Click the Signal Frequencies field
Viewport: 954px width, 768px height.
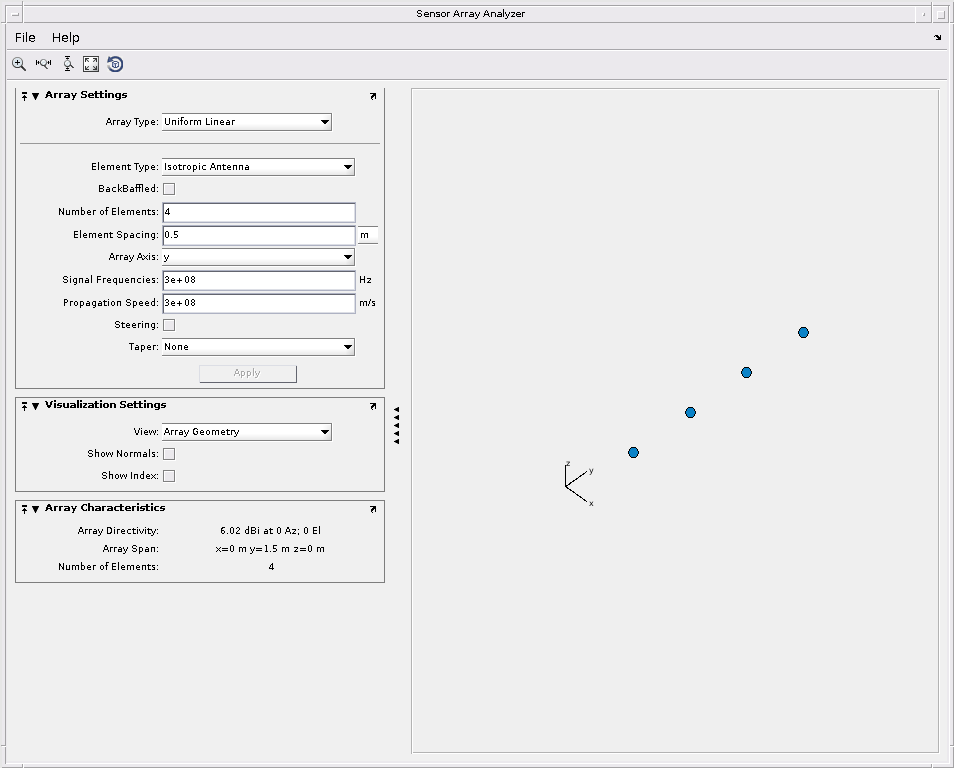(x=259, y=280)
